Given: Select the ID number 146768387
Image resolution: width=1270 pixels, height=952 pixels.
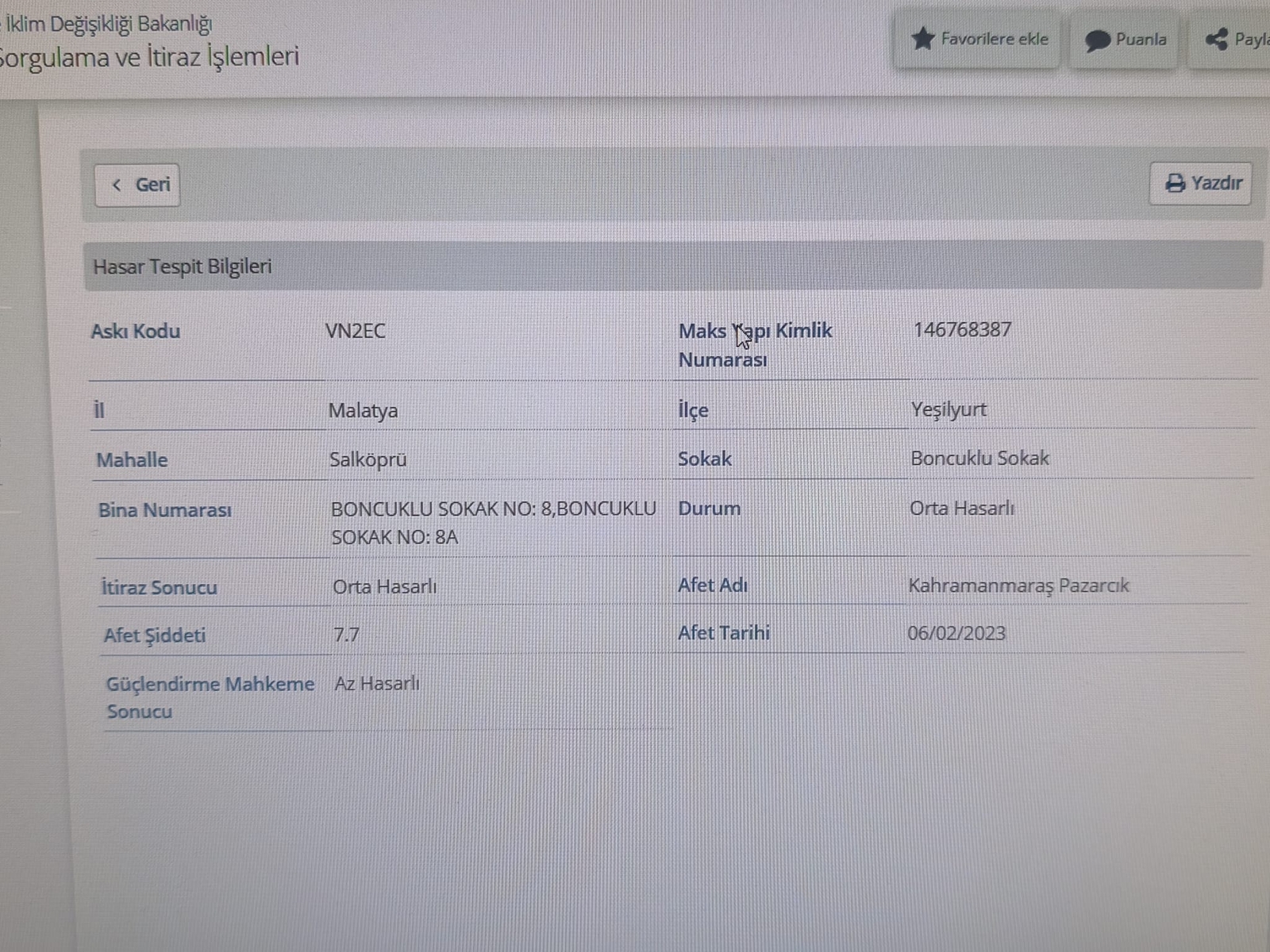Looking at the screenshot, I should [x=962, y=329].
